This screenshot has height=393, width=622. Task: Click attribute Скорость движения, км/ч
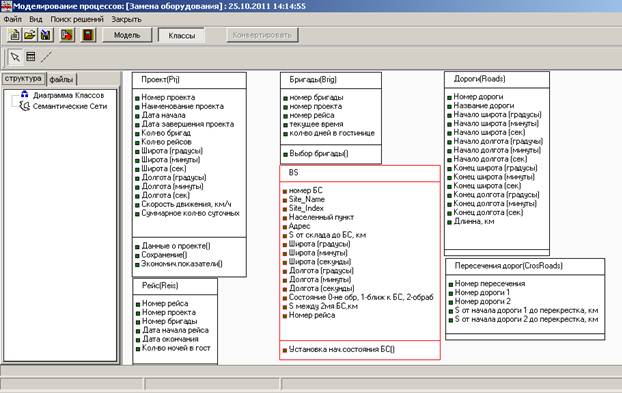click(186, 204)
